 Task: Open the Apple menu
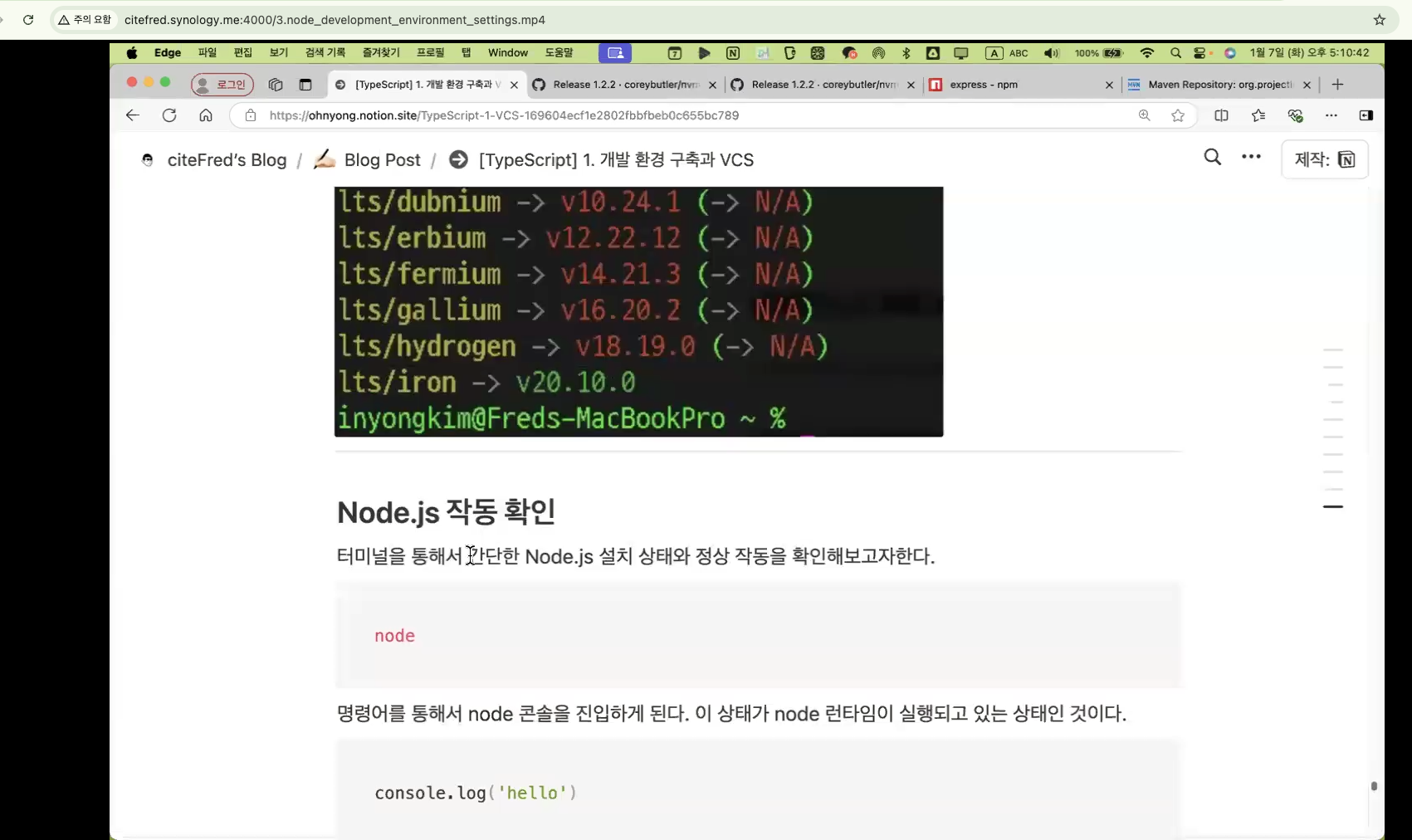132,53
